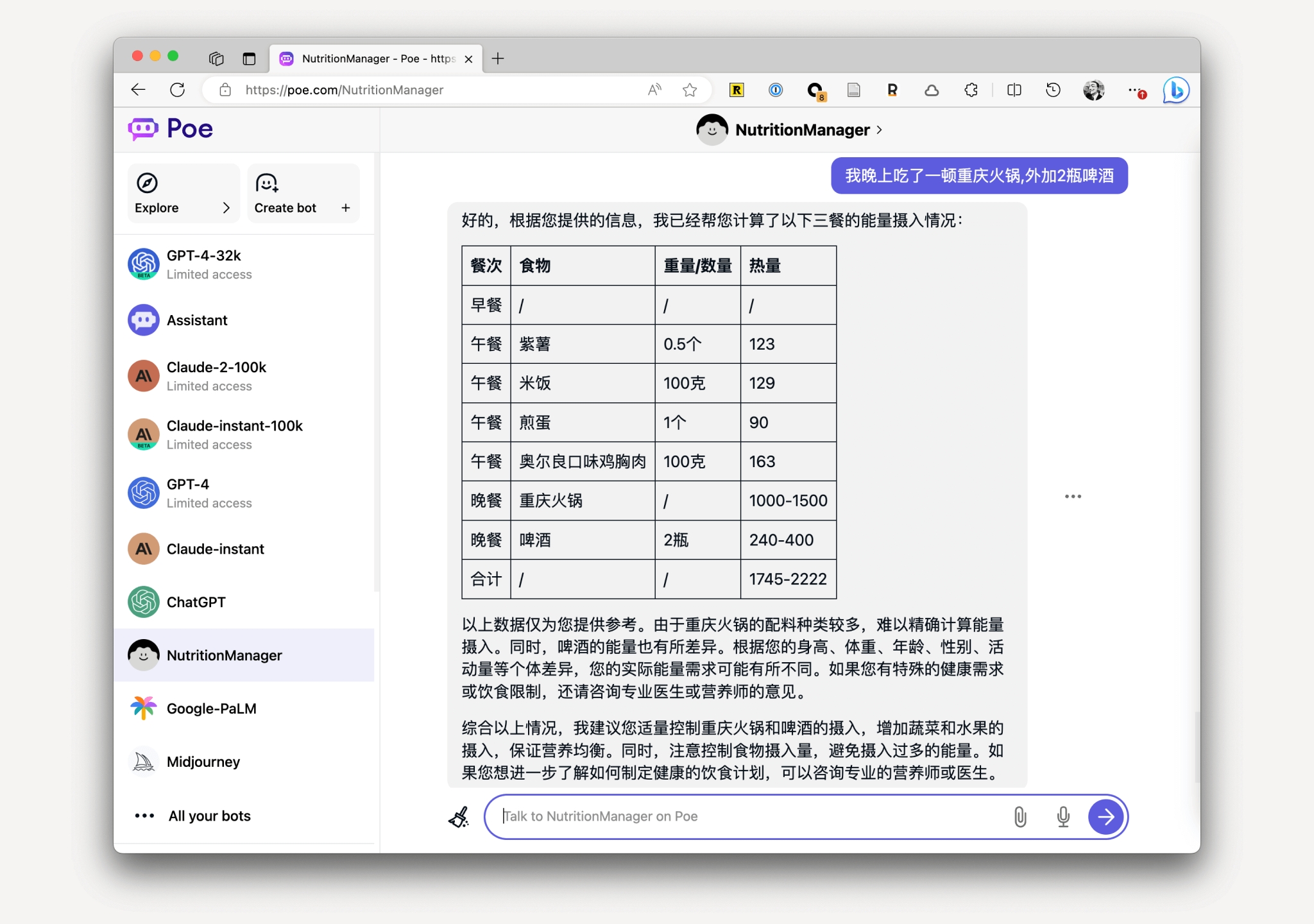
Task: Open the Bing sidebar icon
Action: pyautogui.click(x=1176, y=90)
